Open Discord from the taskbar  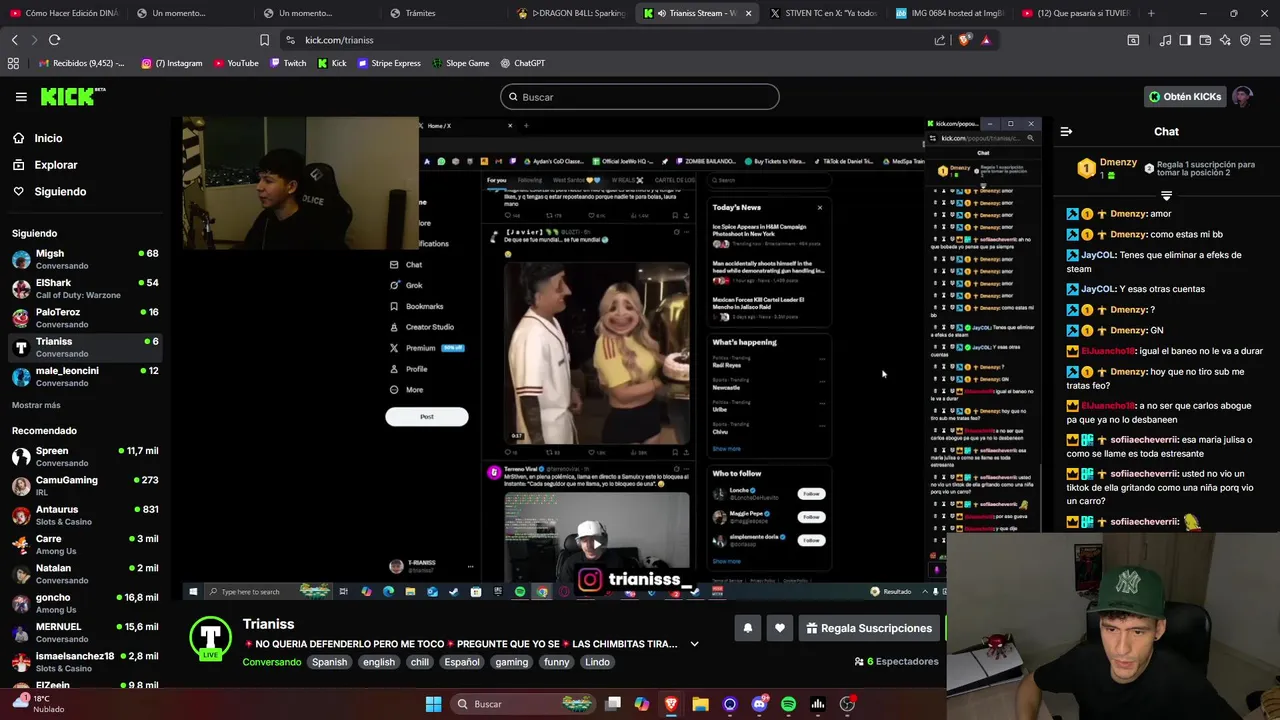pyautogui.click(x=759, y=704)
